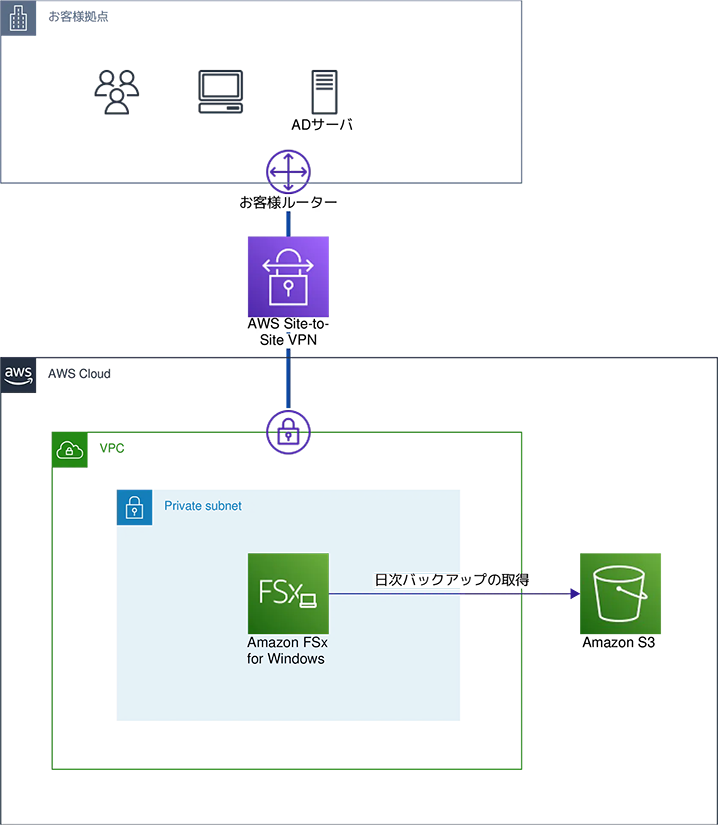This screenshot has width=718, height=825.
Task: Select the お客様ルーター text label
Action: click(x=288, y=203)
